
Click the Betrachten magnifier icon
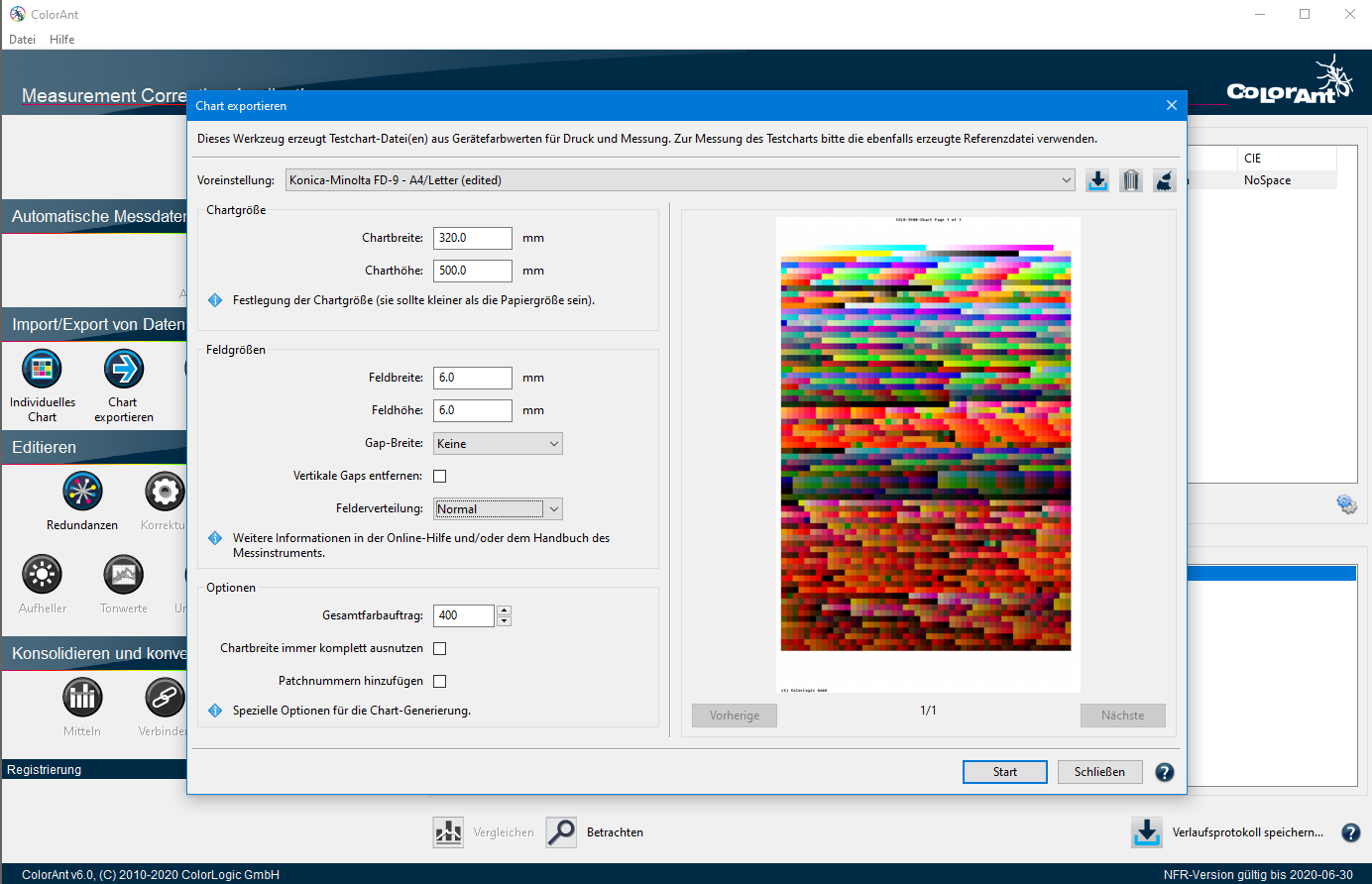coord(561,832)
